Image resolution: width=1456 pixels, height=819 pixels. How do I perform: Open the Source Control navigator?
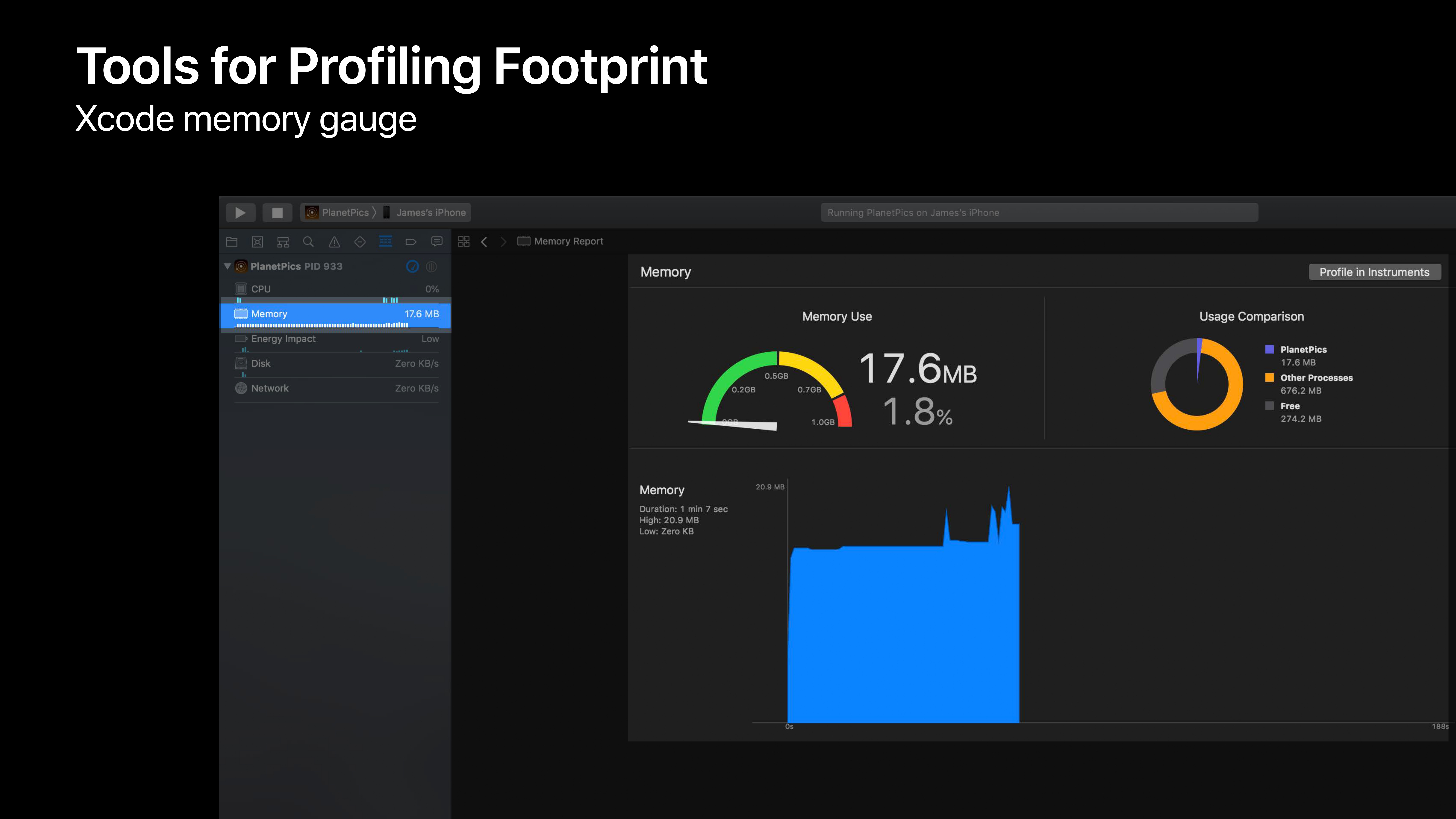coord(257,242)
